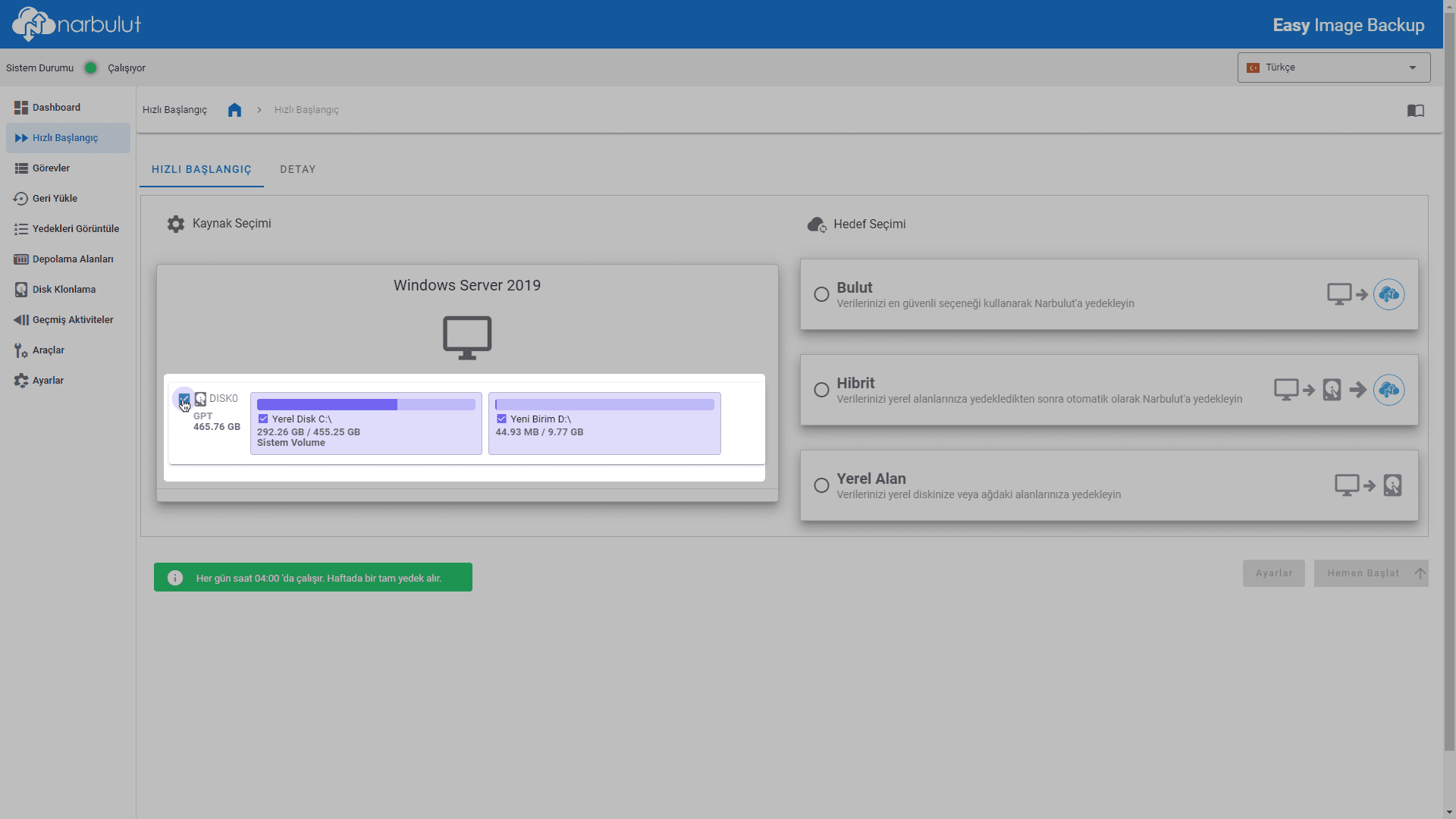Open Görevler menu item
Image resolution: width=1456 pixels, height=819 pixels.
[51, 168]
